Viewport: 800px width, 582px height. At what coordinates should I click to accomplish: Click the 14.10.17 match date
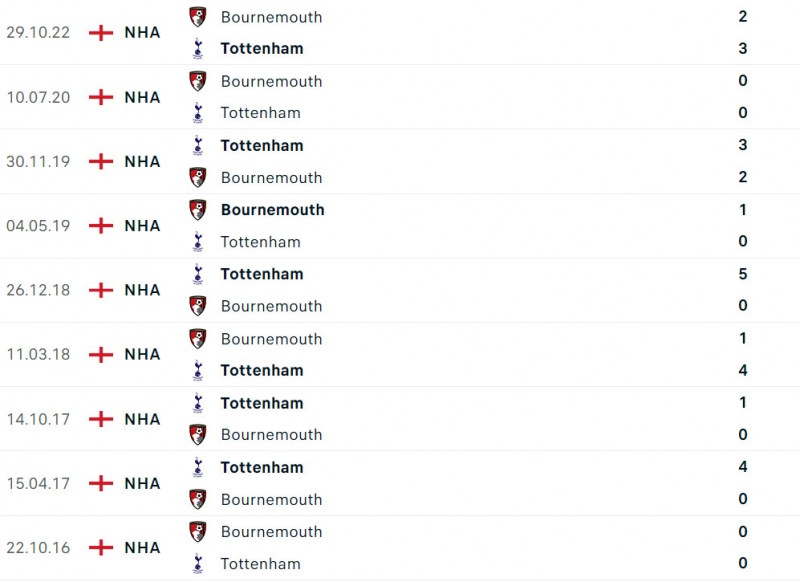pyautogui.click(x=38, y=419)
